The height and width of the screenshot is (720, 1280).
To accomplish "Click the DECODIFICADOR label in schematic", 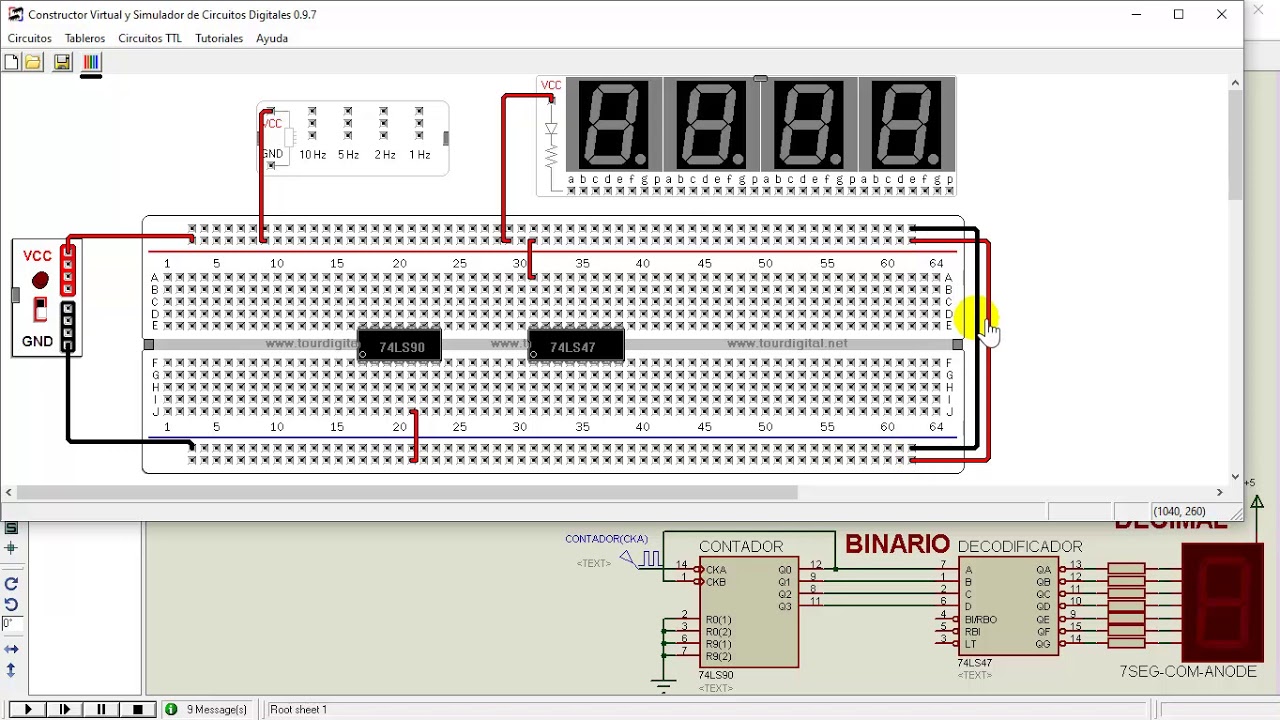I will 1020,546.
